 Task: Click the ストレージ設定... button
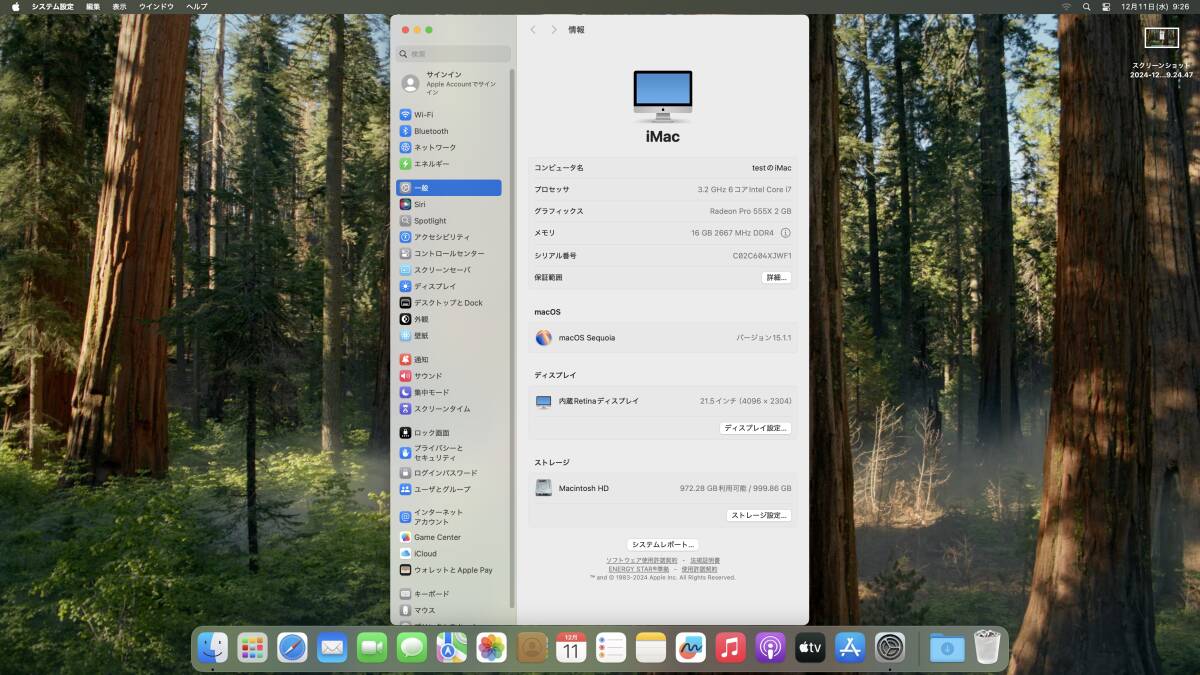click(x=758, y=516)
